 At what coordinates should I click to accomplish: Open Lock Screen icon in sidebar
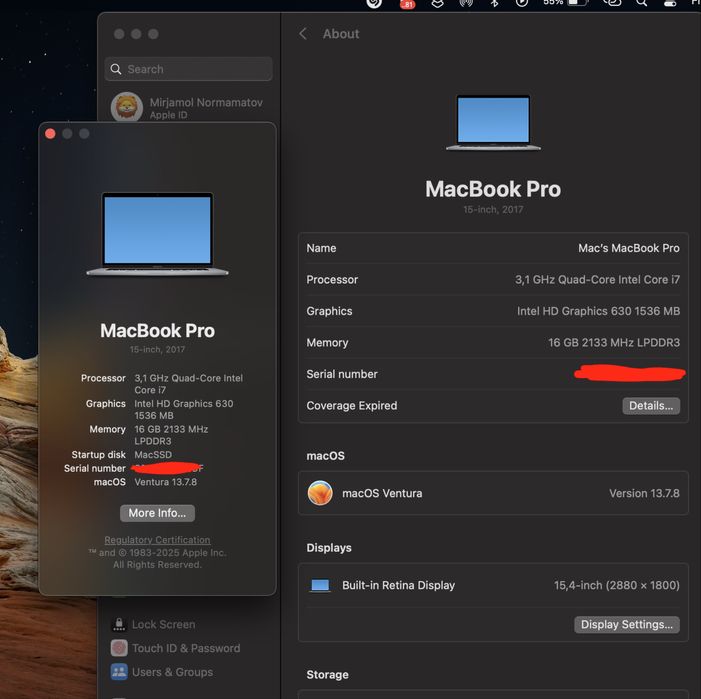[119, 624]
